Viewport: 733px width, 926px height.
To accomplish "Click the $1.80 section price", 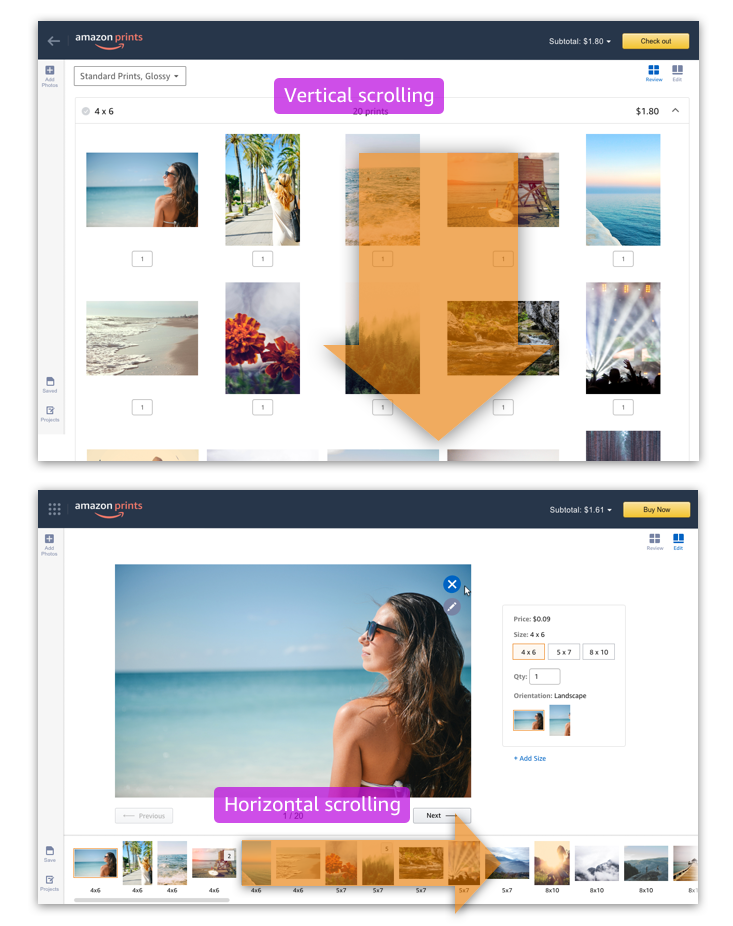I will coord(647,111).
